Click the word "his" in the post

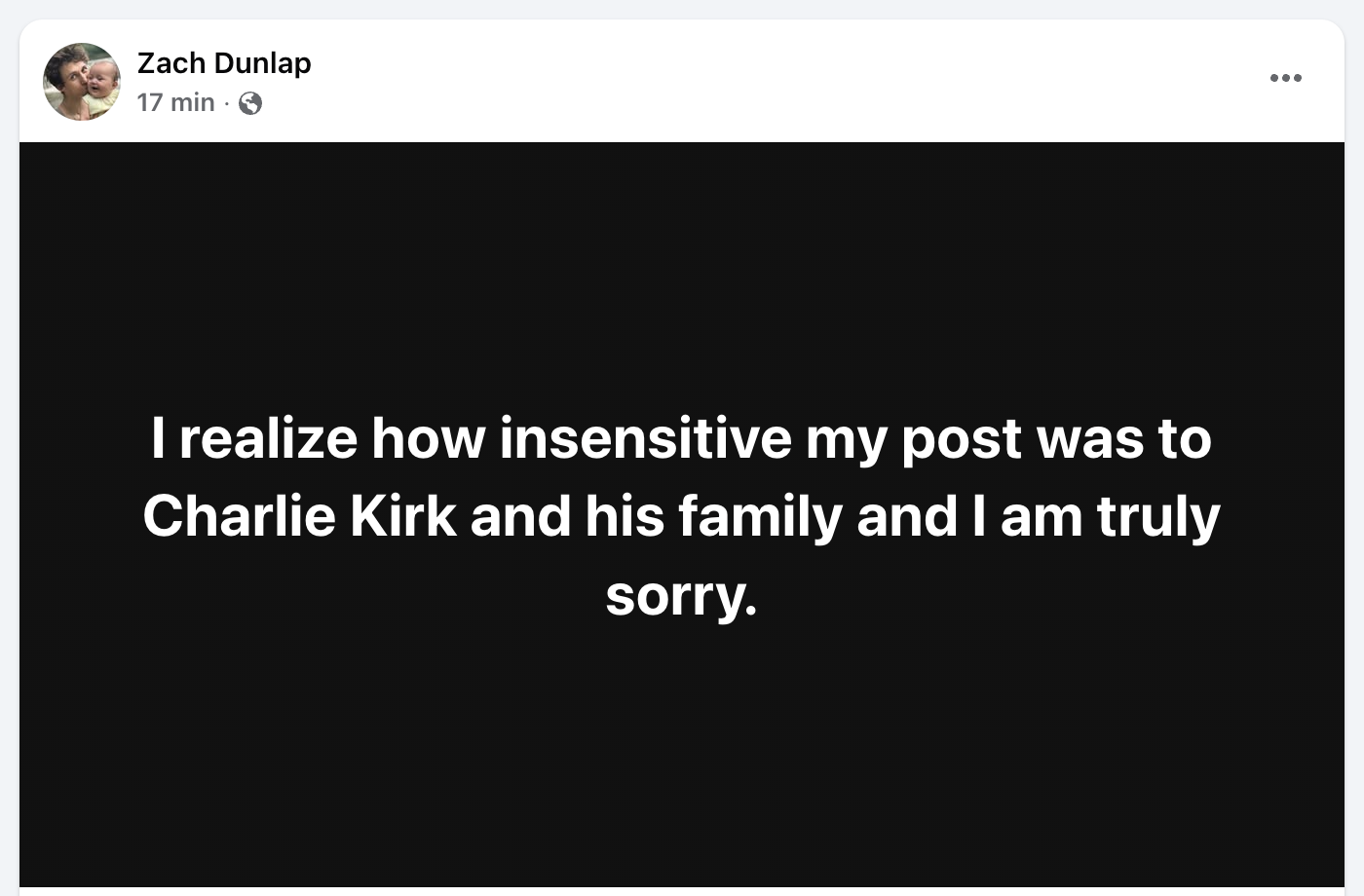coord(625,516)
